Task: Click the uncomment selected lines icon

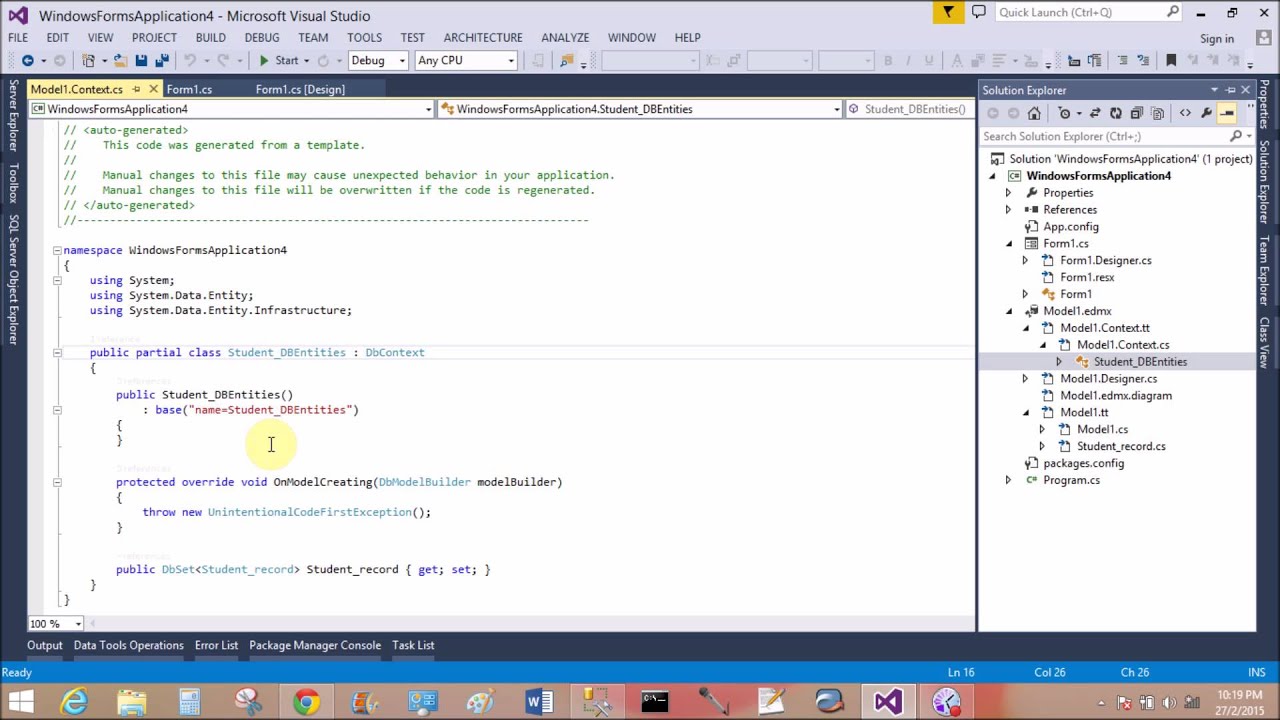Action: click(1143, 60)
